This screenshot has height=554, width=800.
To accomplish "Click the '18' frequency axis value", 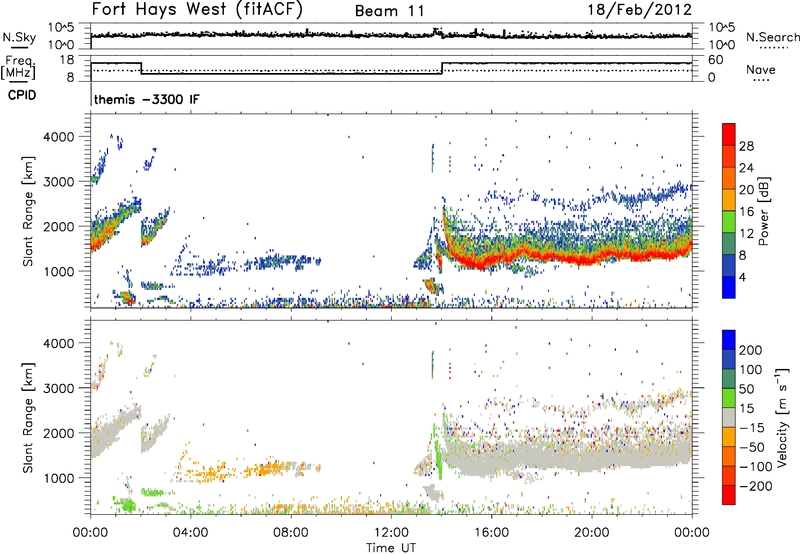I will click(x=67, y=60).
